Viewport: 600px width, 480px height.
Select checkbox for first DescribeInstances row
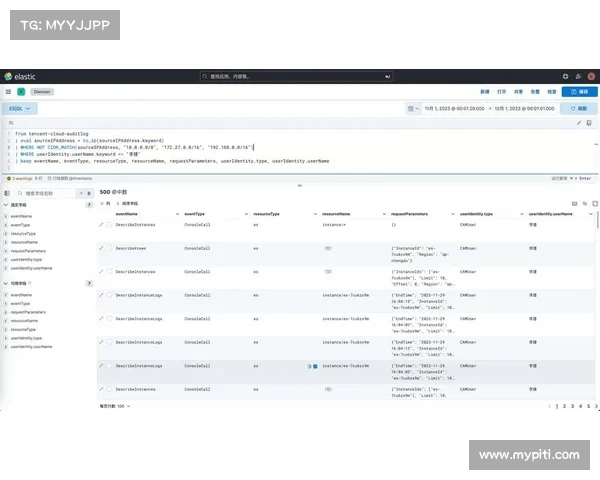(109, 224)
